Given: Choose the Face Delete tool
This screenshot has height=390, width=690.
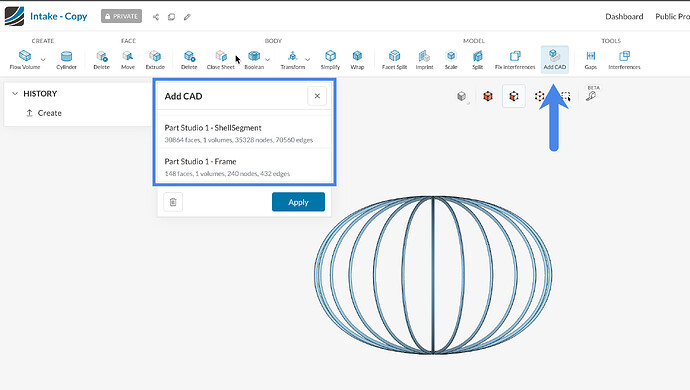Looking at the screenshot, I should [102, 59].
